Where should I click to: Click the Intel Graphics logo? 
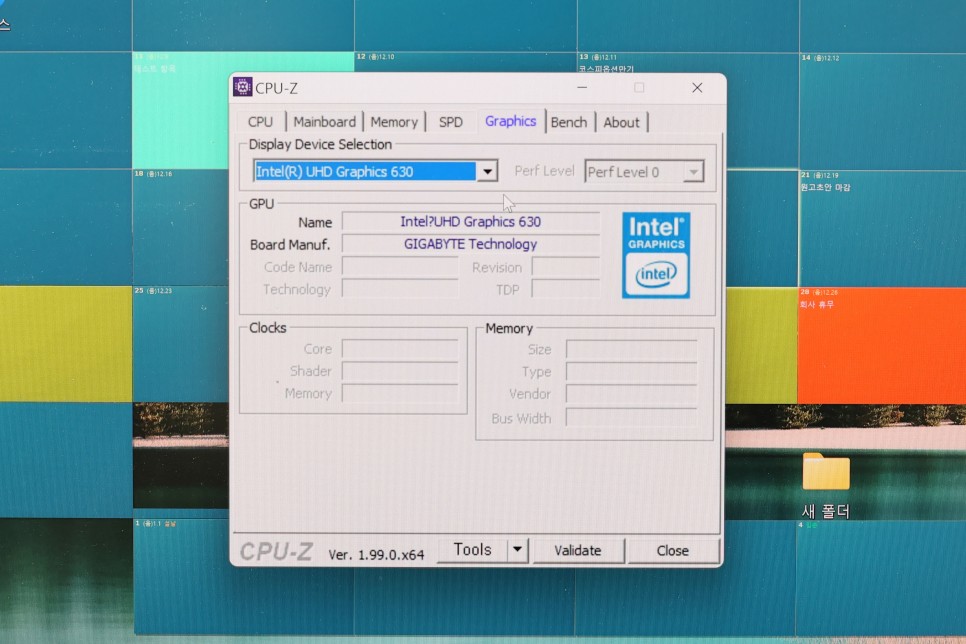(x=656, y=255)
